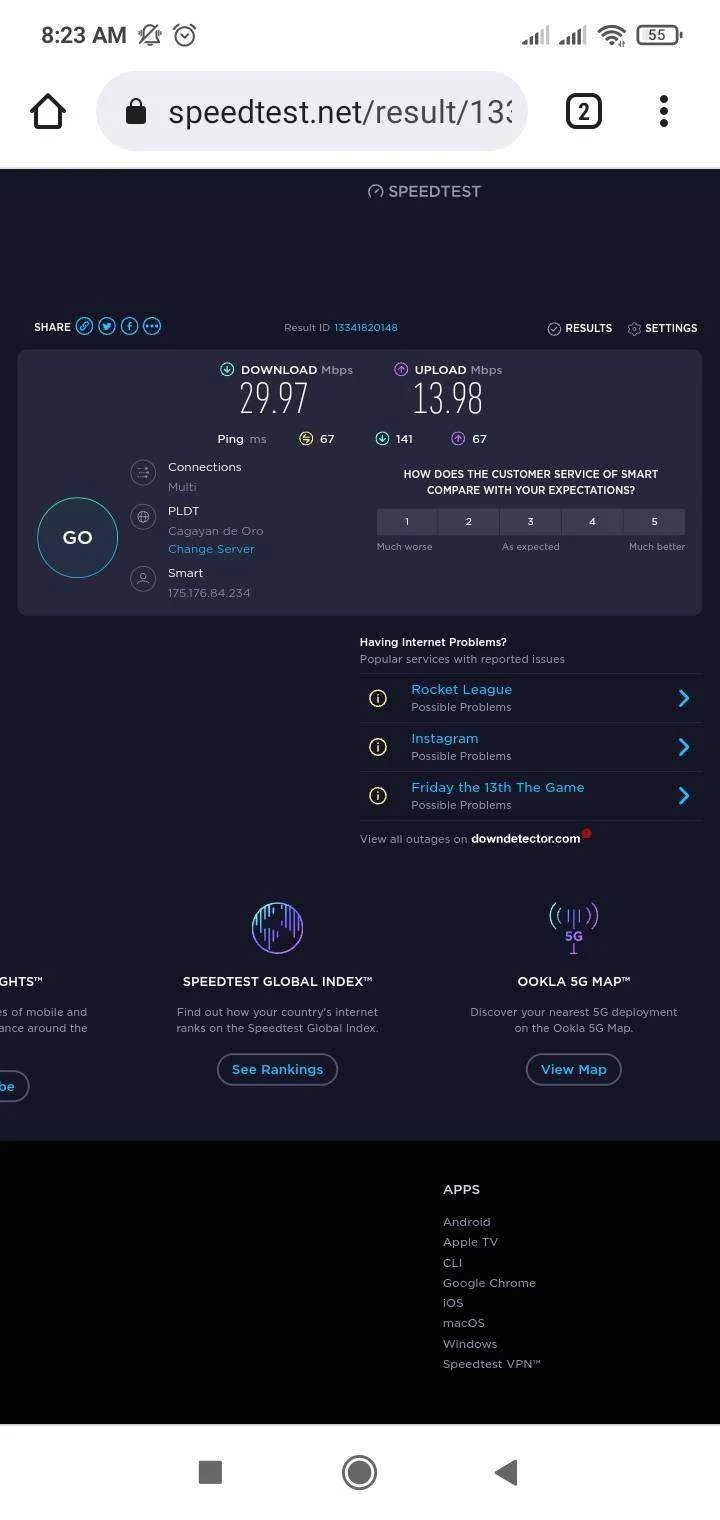Share result on Twitter icon
Image resolution: width=720 pixels, height=1520 pixels.
tap(107, 326)
